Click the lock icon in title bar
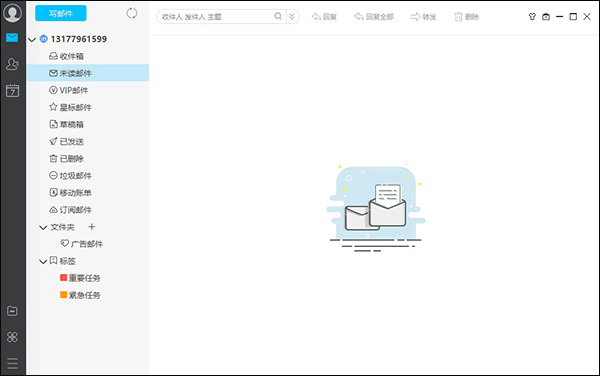600x376 pixels. [x=546, y=16]
